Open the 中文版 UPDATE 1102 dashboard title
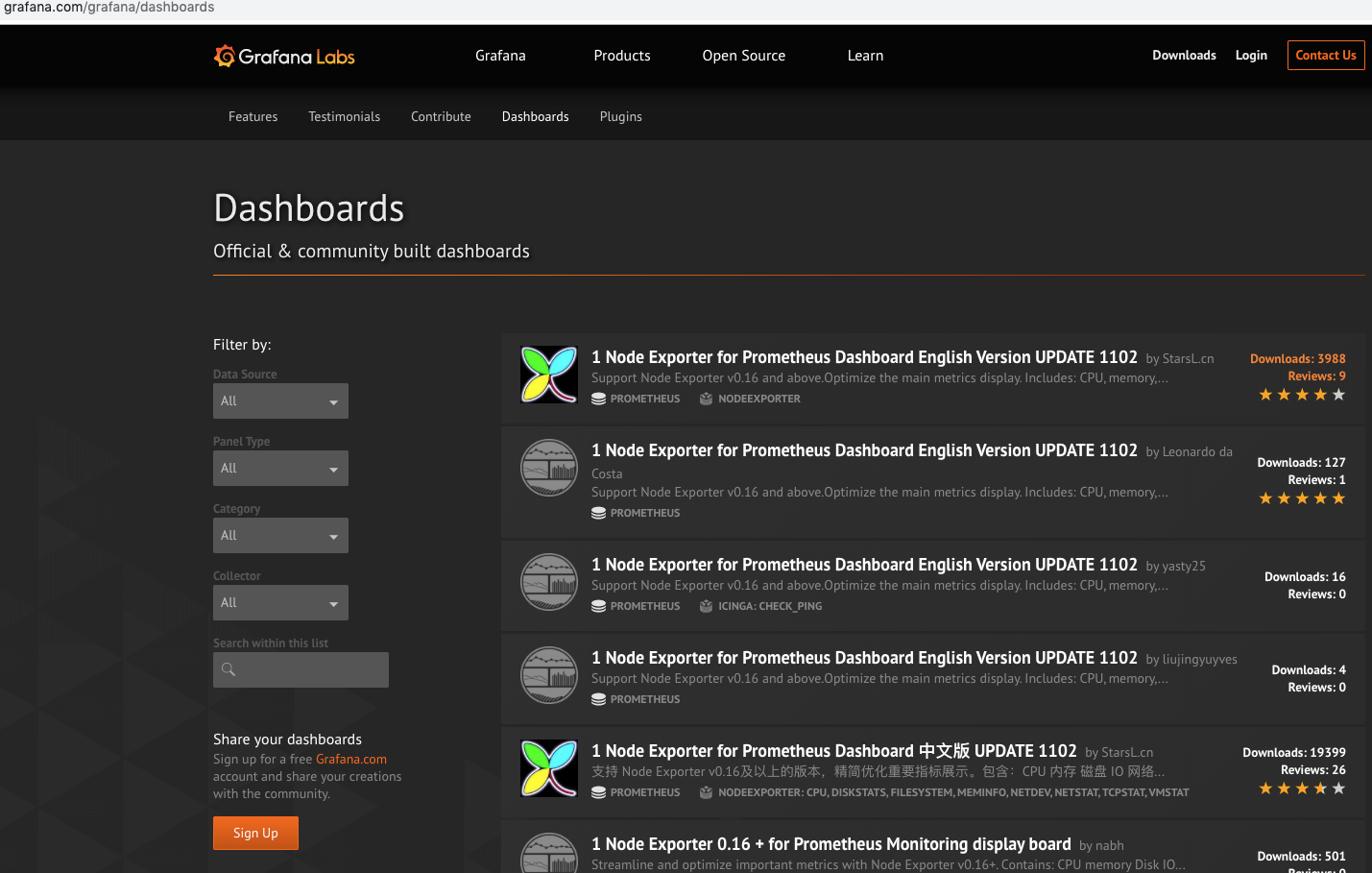Viewport: 1372px width, 873px height. click(834, 751)
